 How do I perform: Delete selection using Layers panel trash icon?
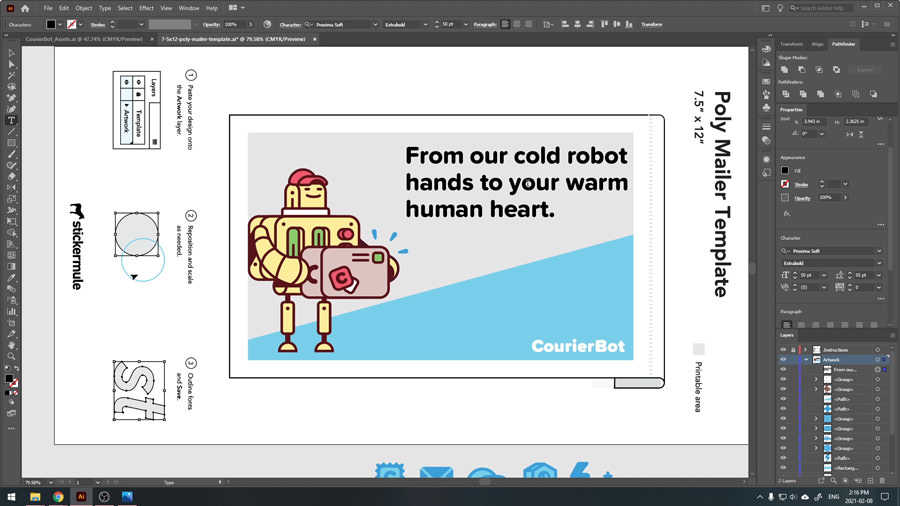coord(884,481)
